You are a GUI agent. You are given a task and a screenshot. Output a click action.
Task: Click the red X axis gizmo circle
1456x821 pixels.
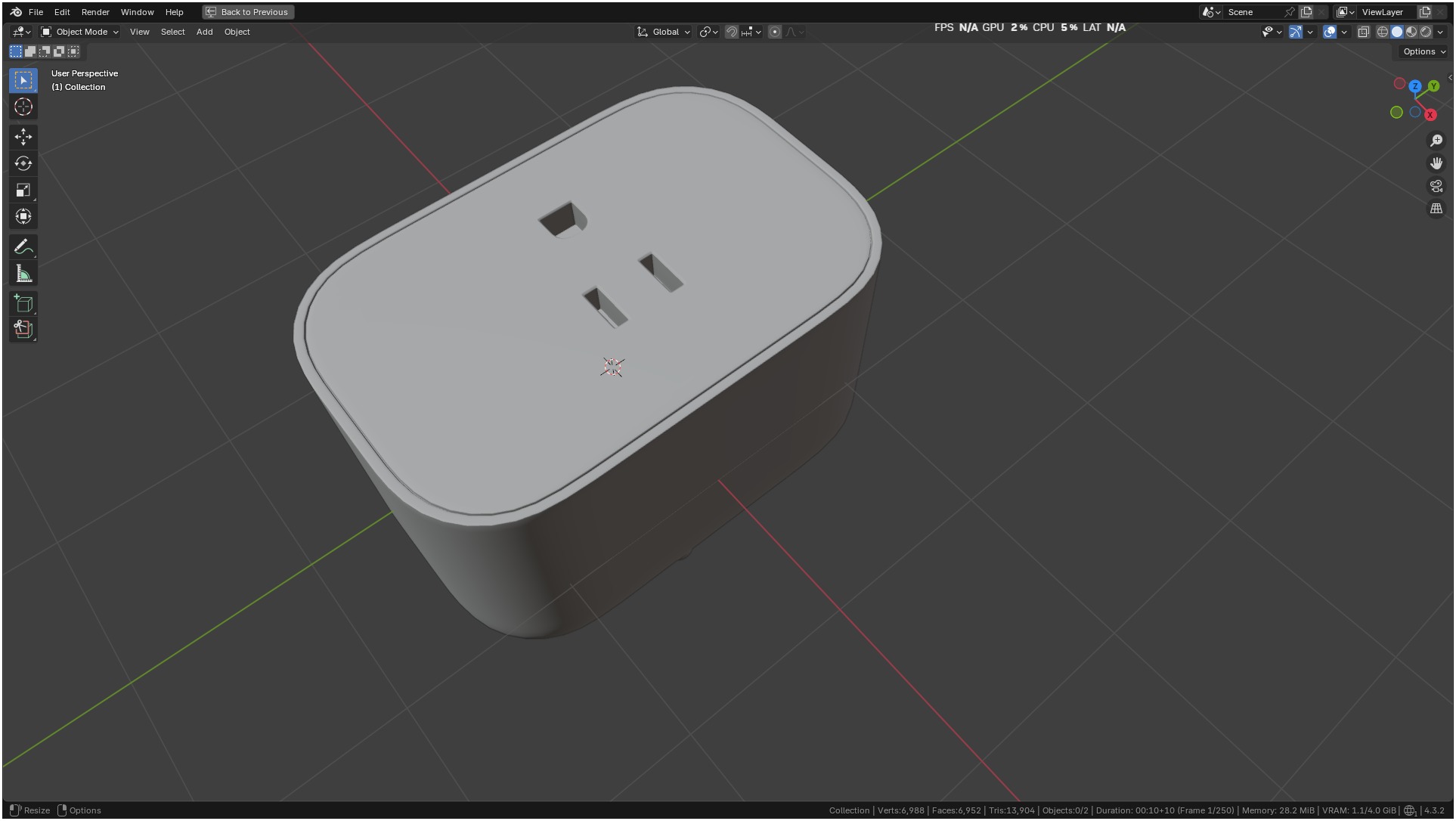[x=1430, y=114]
